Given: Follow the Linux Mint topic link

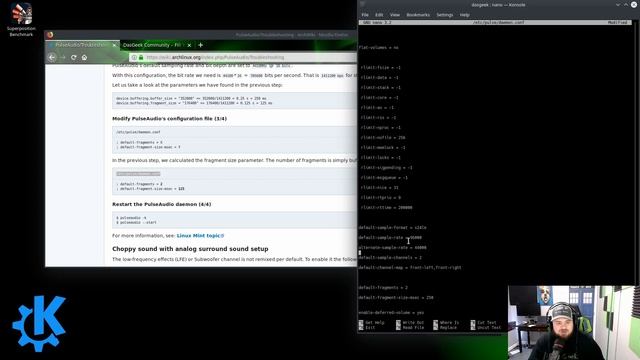Looking at the screenshot, I should coord(200,236).
